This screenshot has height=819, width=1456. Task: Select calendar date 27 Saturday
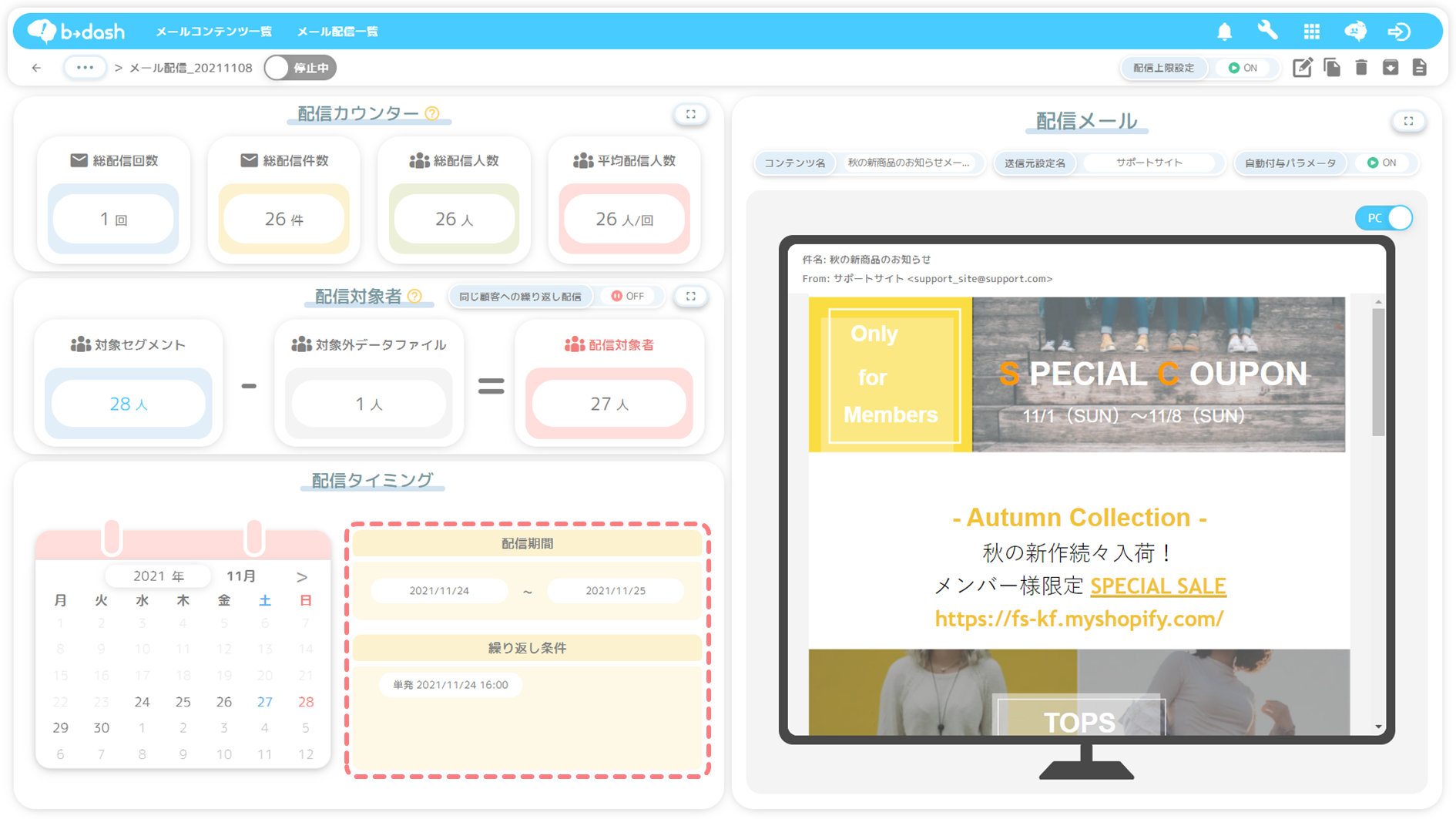click(264, 702)
